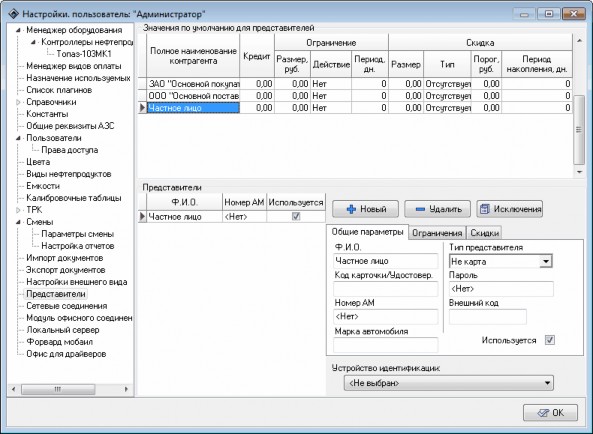Select ЗАО "Основной покупатель" table row
The width and height of the screenshot is (593, 434).
355,84
